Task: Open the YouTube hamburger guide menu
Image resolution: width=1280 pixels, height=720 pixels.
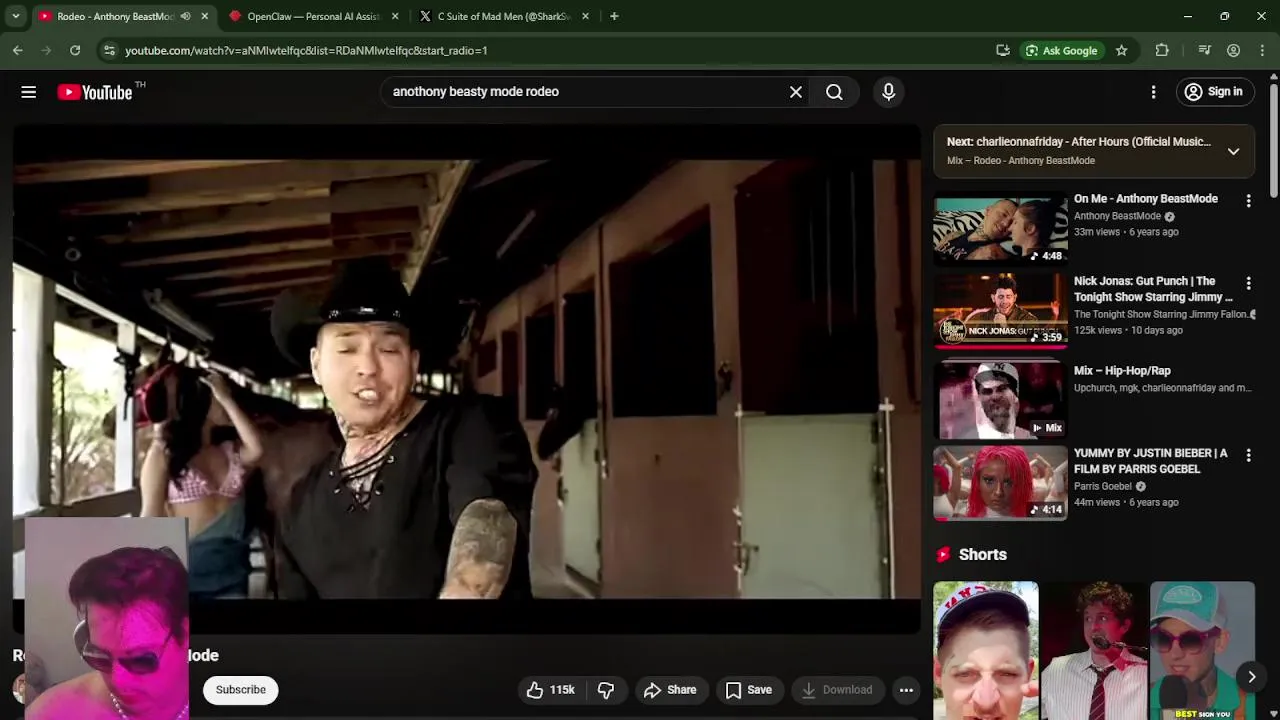Action: coord(28,92)
